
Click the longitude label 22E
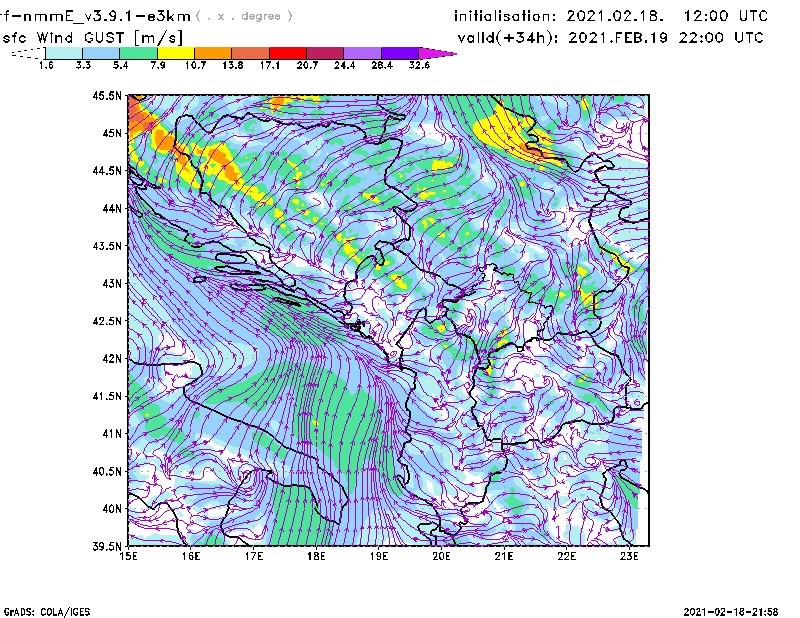(567, 556)
